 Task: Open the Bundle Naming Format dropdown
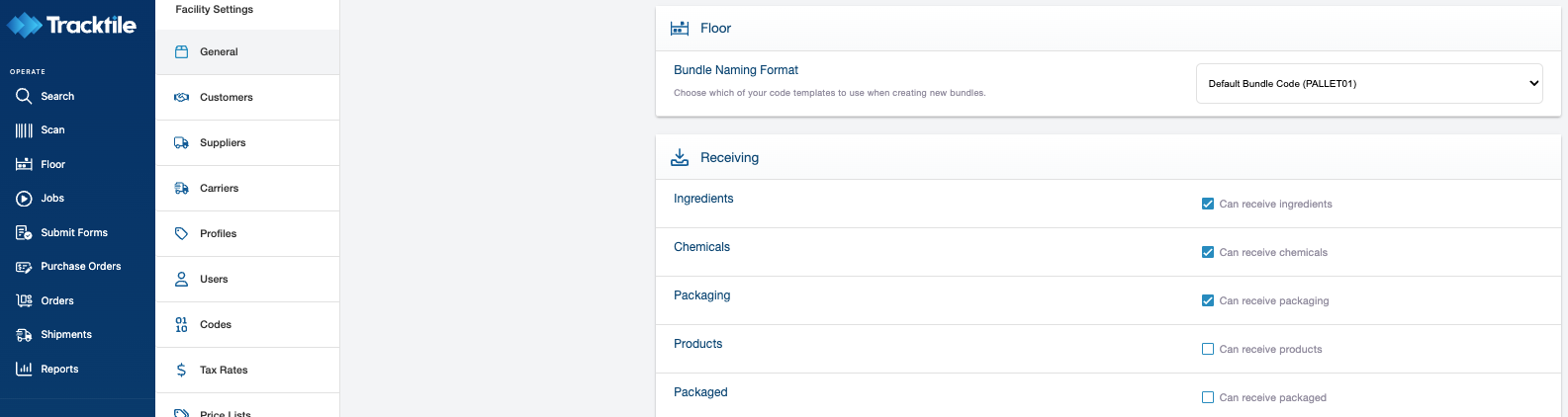[1370, 84]
